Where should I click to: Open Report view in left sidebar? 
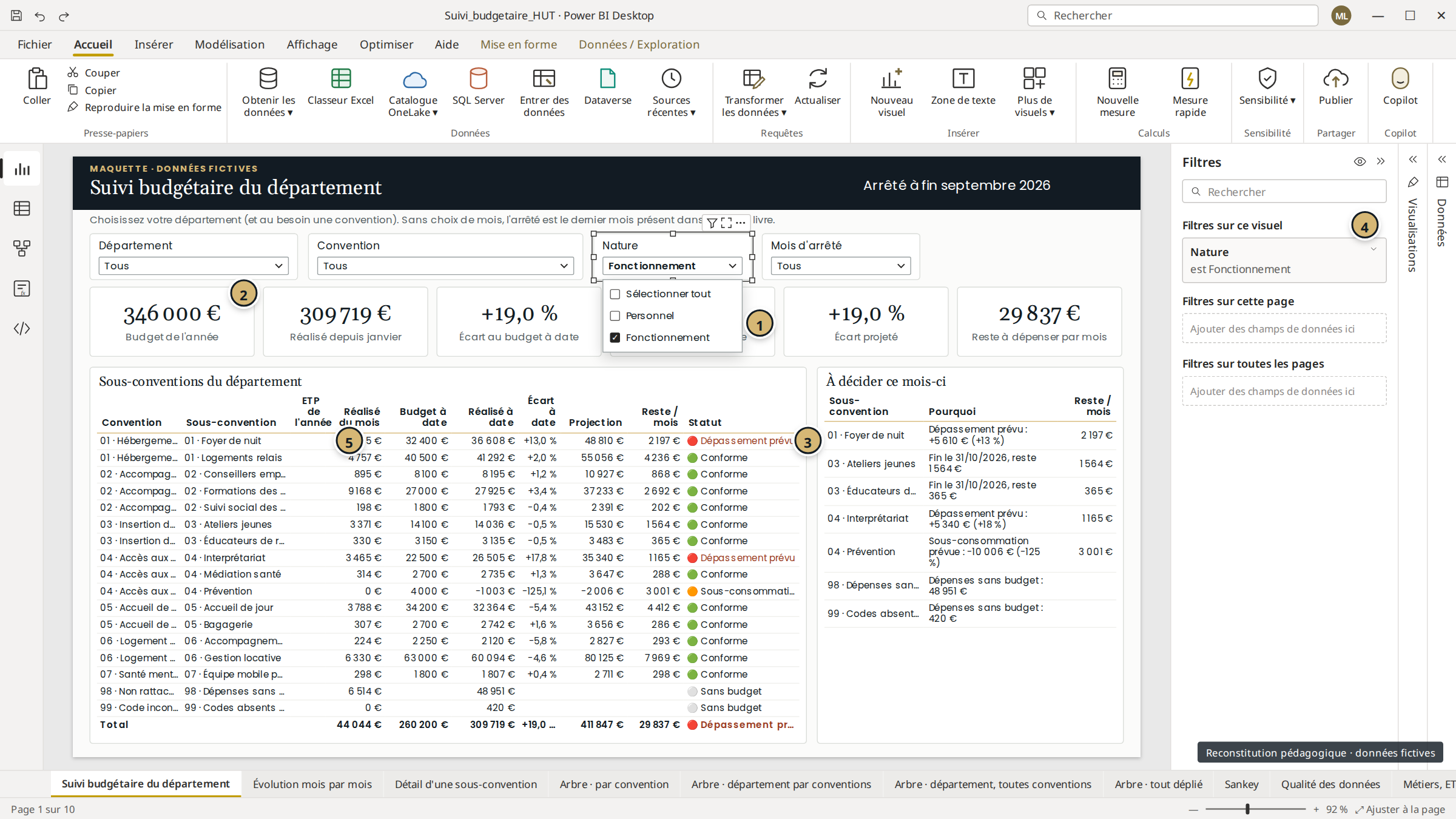pyautogui.click(x=22, y=169)
